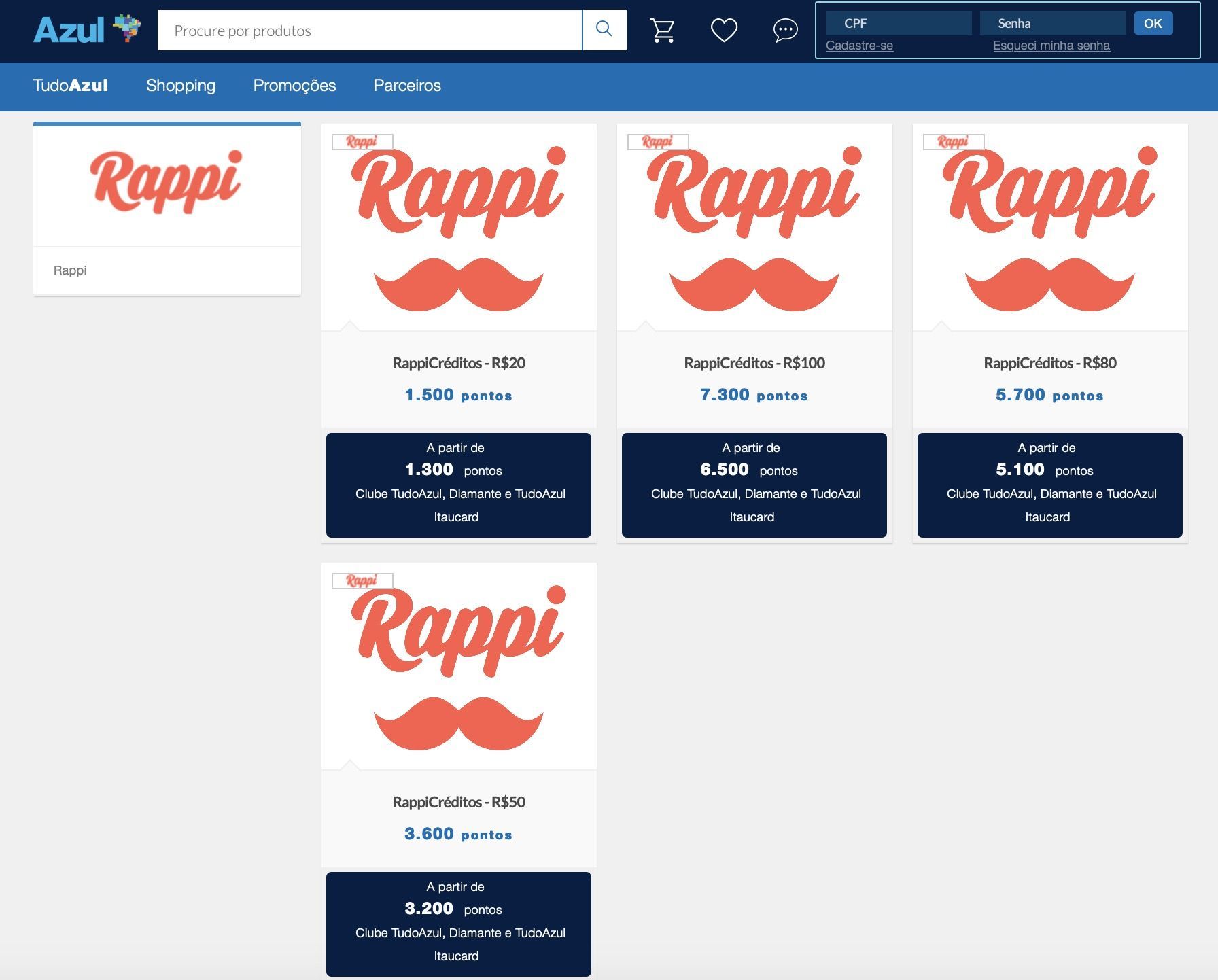Screen dimensions: 1218x980
Task: Open the RappiCréditos R$50 product image
Action: coord(459,667)
